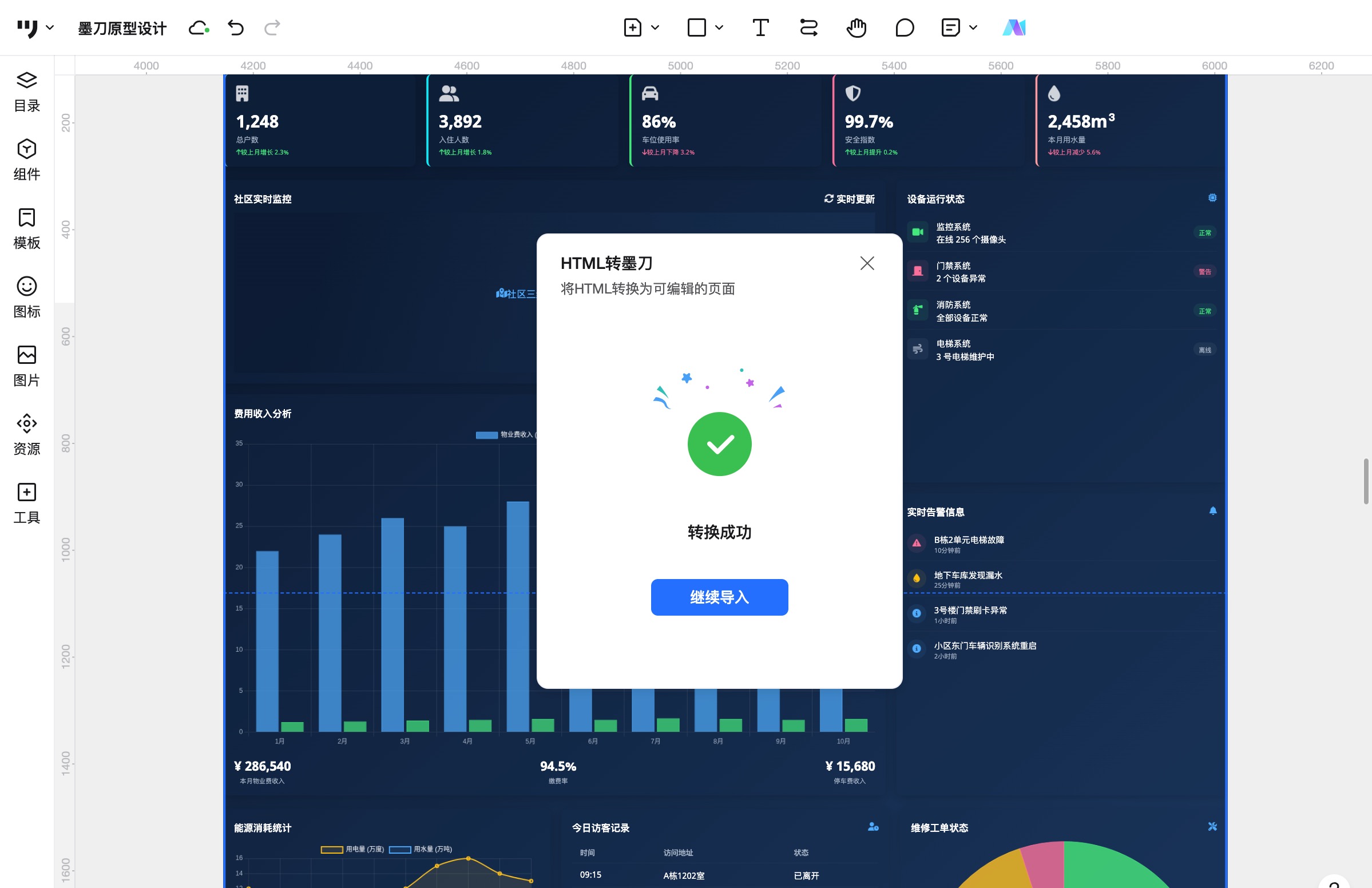Redo the last action
The image size is (1372, 888).
272,27
